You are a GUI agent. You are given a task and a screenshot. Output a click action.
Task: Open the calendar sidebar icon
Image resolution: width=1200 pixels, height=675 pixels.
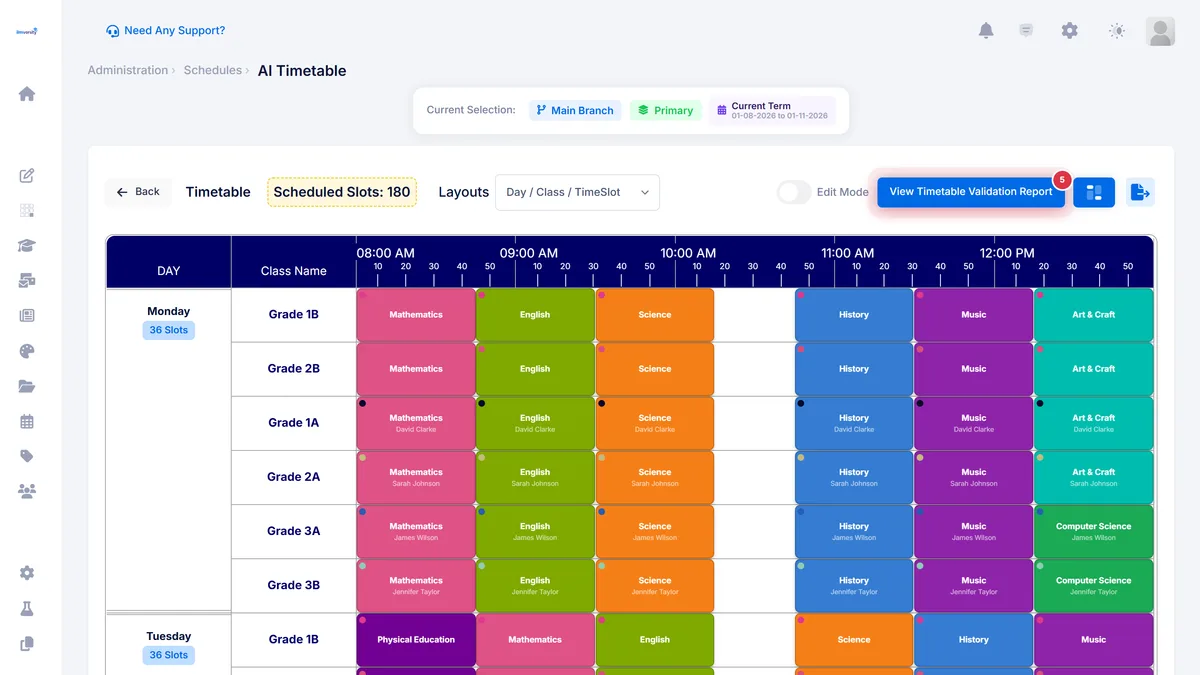point(27,421)
